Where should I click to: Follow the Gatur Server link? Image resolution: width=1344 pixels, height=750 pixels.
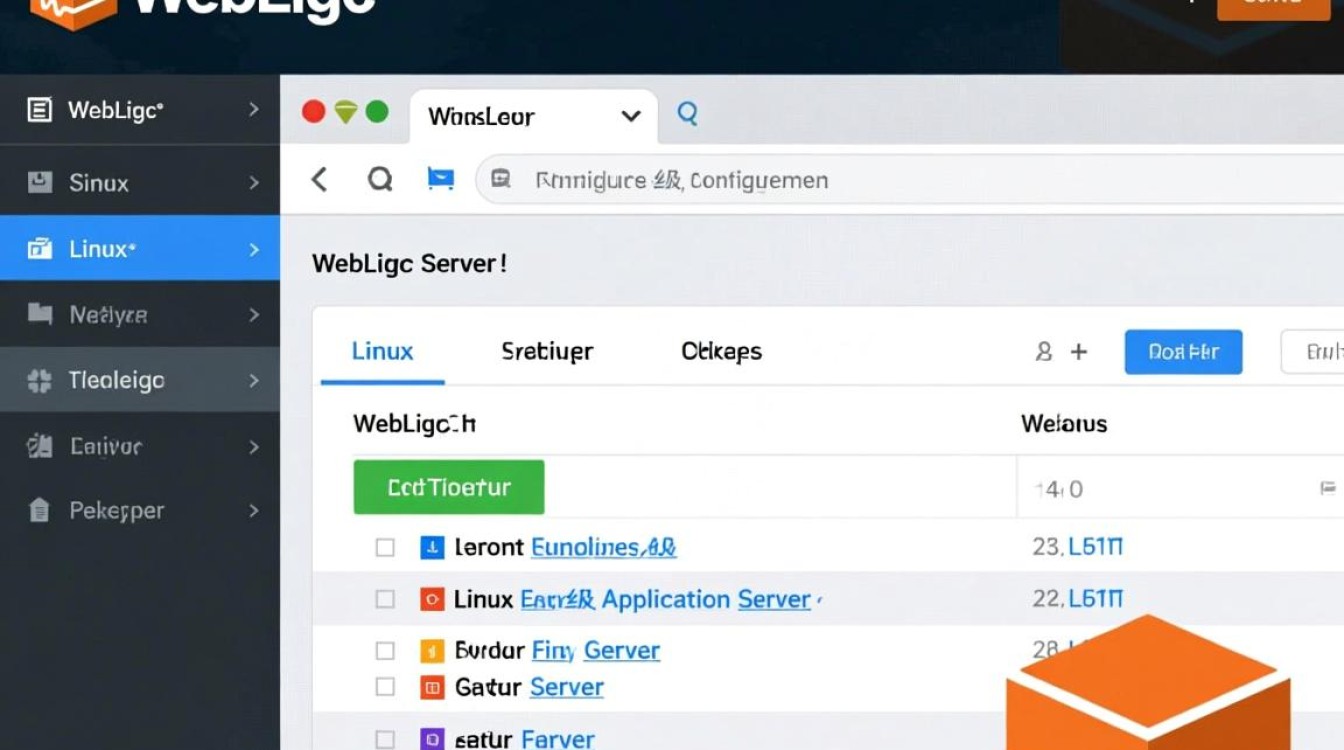566,687
